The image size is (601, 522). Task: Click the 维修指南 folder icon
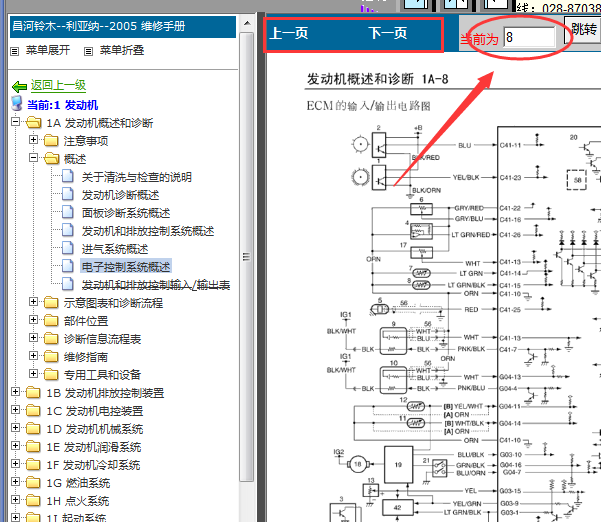(51, 357)
